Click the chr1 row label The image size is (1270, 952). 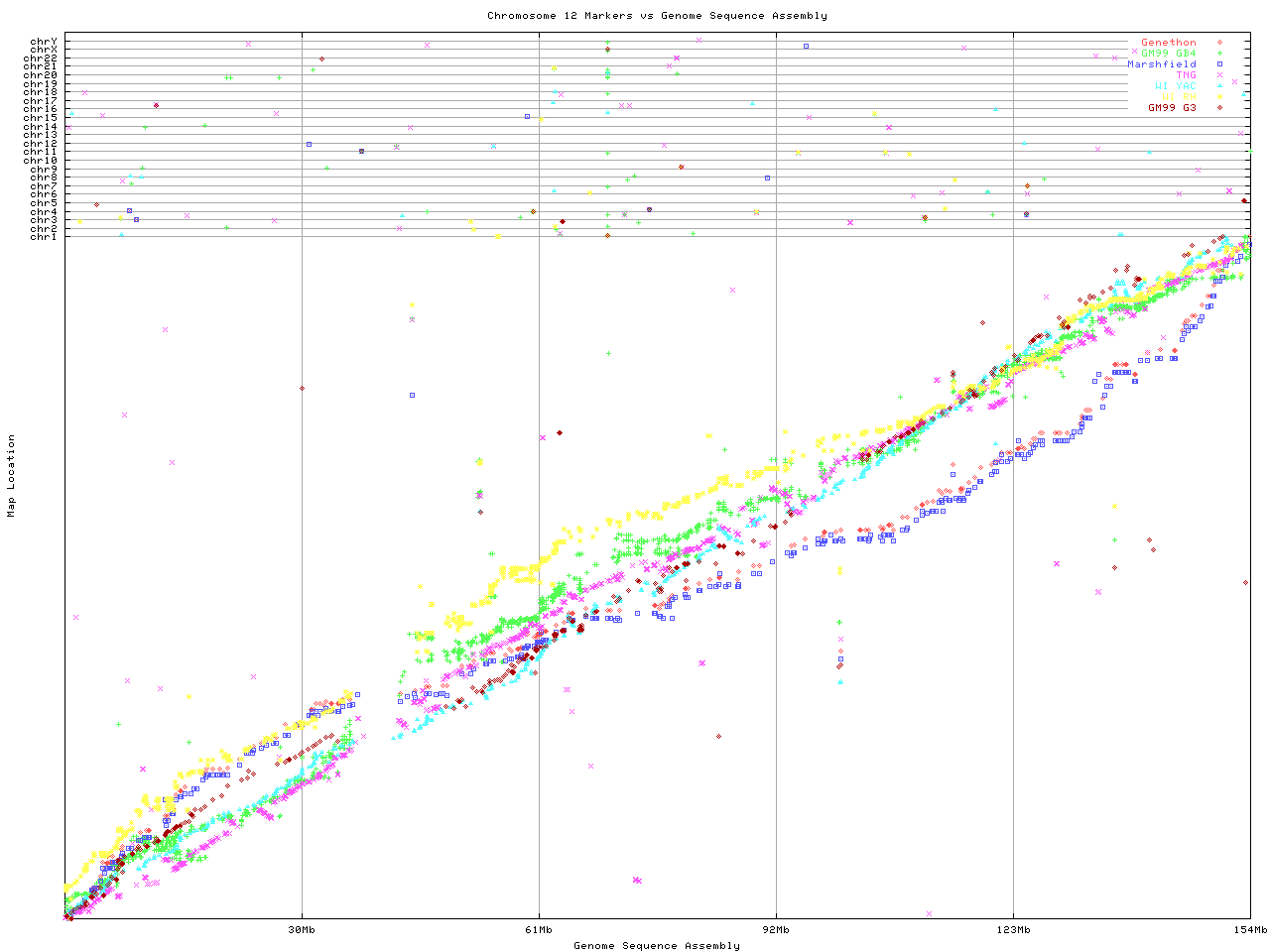[x=44, y=236]
